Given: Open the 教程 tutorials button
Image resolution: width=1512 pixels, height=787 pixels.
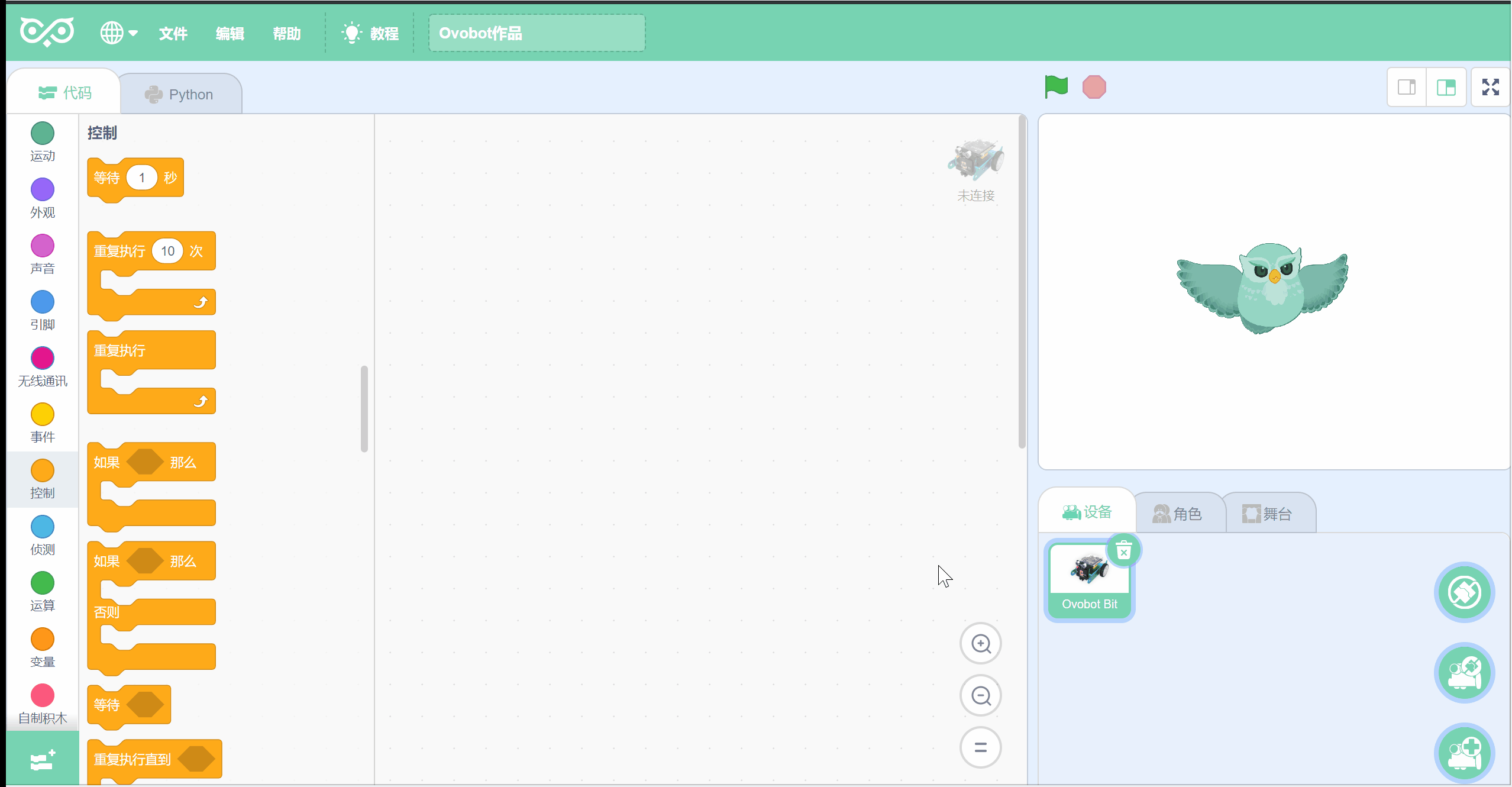Looking at the screenshot, I should pyautogui.click(x=371, y=33).
